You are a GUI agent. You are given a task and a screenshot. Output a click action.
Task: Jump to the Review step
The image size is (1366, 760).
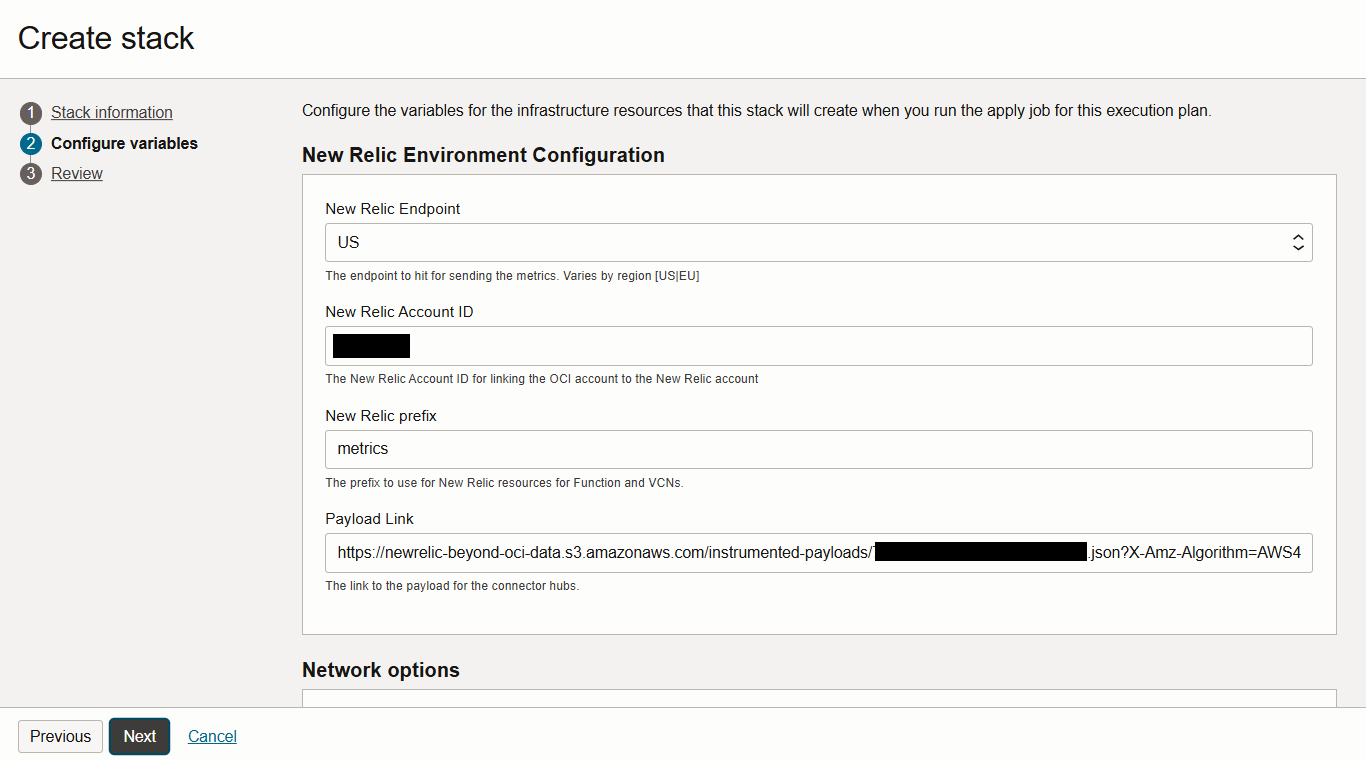tap(76, 173)
